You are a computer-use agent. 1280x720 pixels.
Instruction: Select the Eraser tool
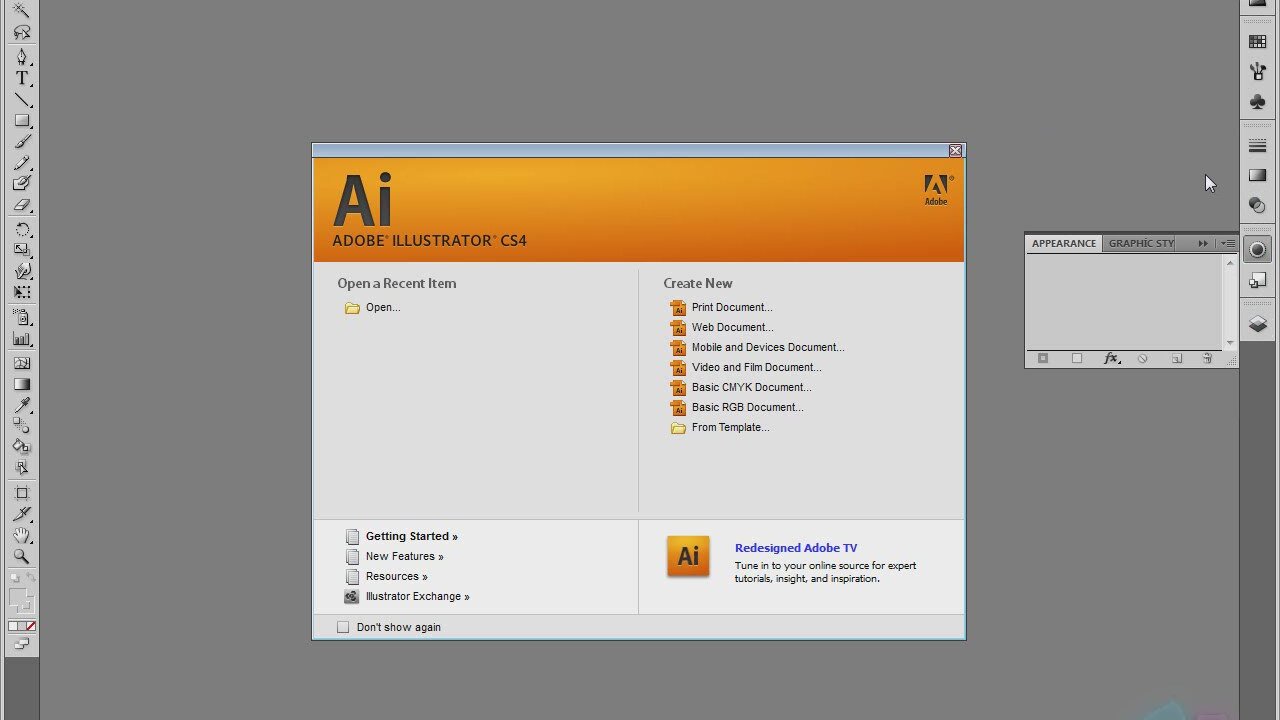pyautogui.click(x=21, y=205)
